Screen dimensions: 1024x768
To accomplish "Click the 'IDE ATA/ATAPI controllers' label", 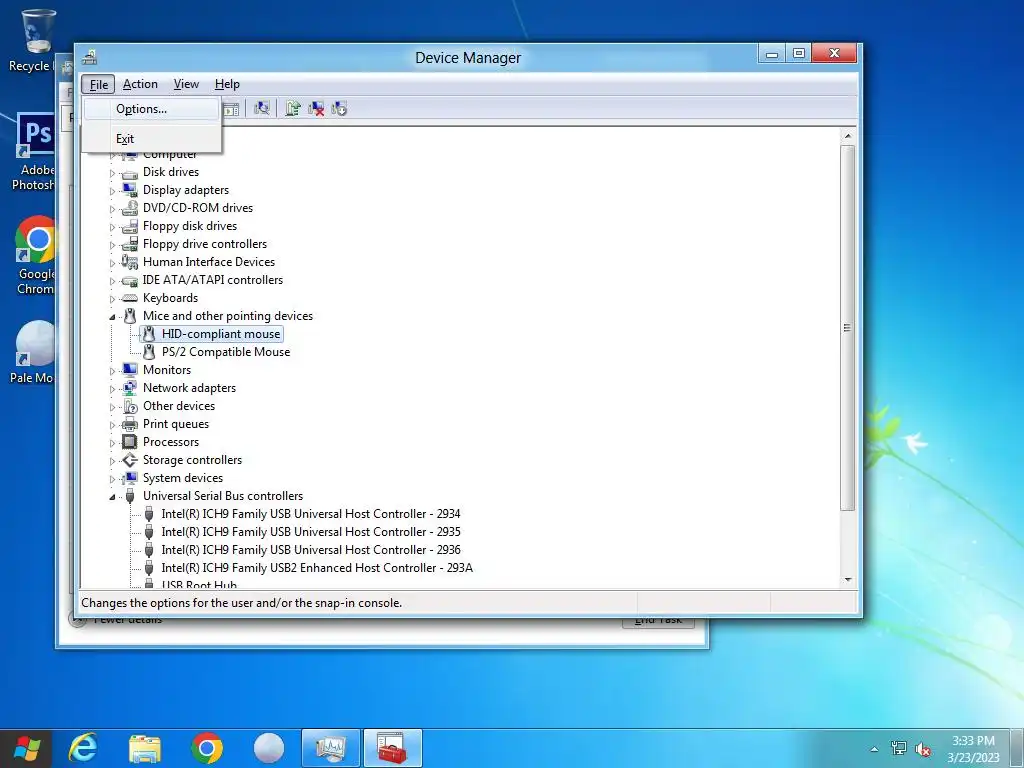I will point(213,280).
